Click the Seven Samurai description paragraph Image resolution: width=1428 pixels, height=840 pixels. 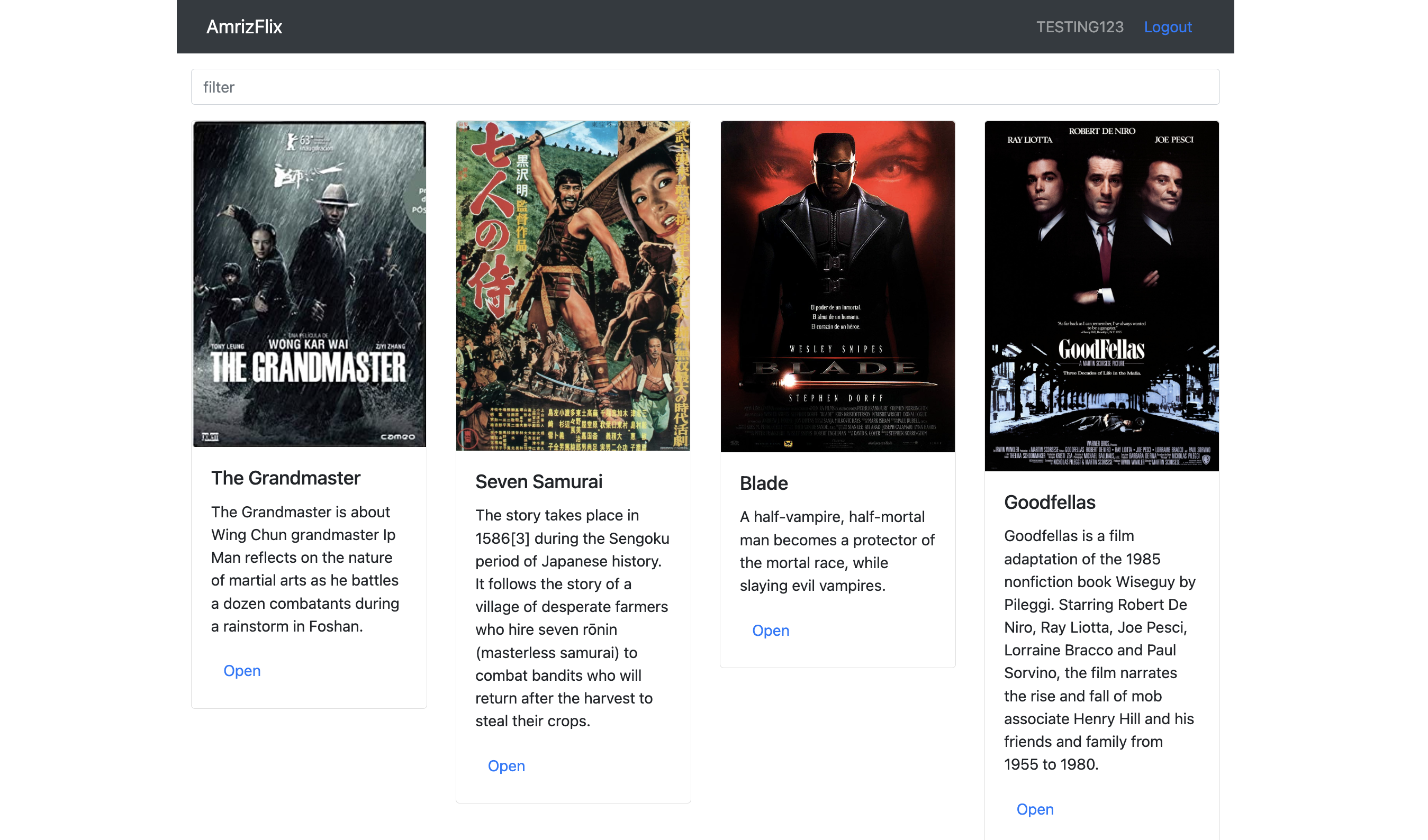coord(572,618)
